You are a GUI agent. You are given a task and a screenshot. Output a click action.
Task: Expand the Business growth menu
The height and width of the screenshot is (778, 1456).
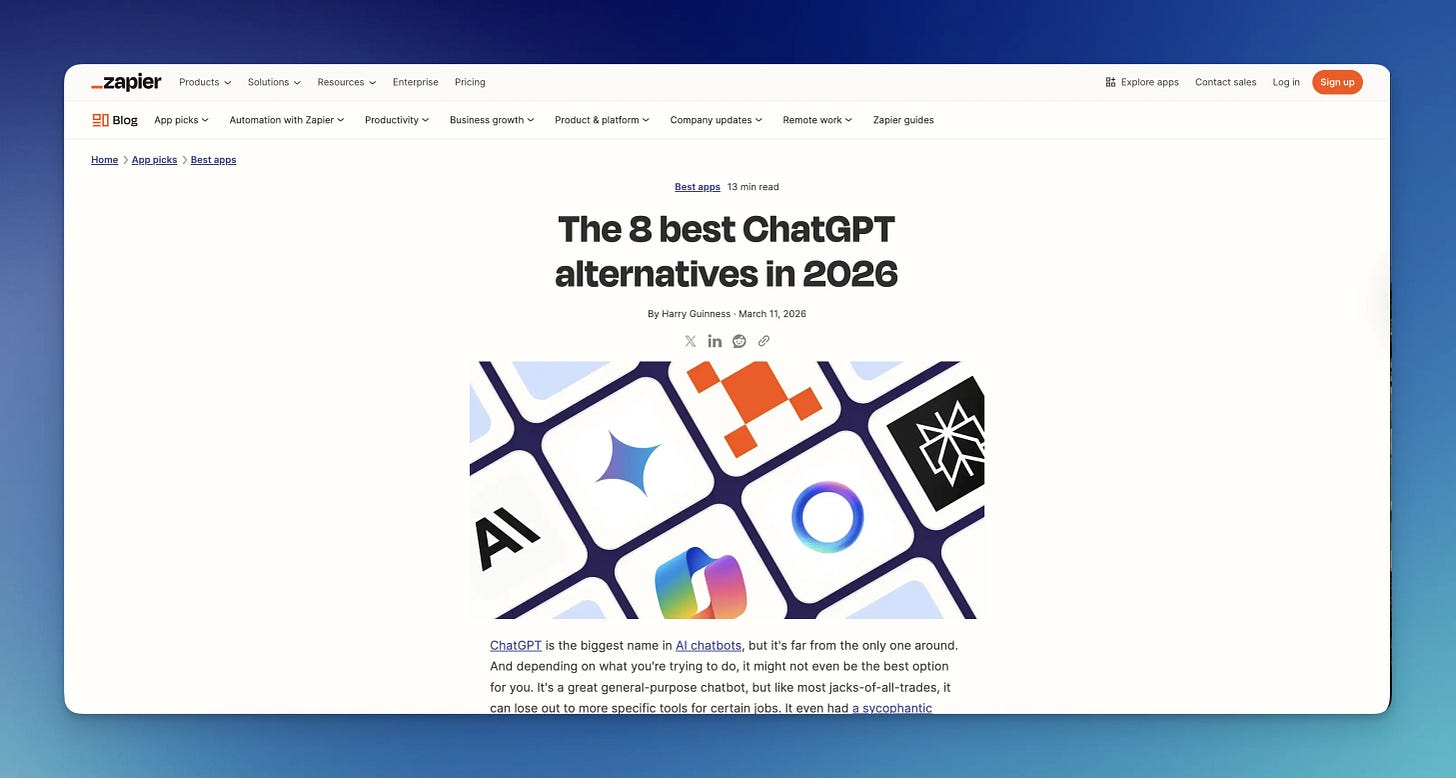click(492, 120)
